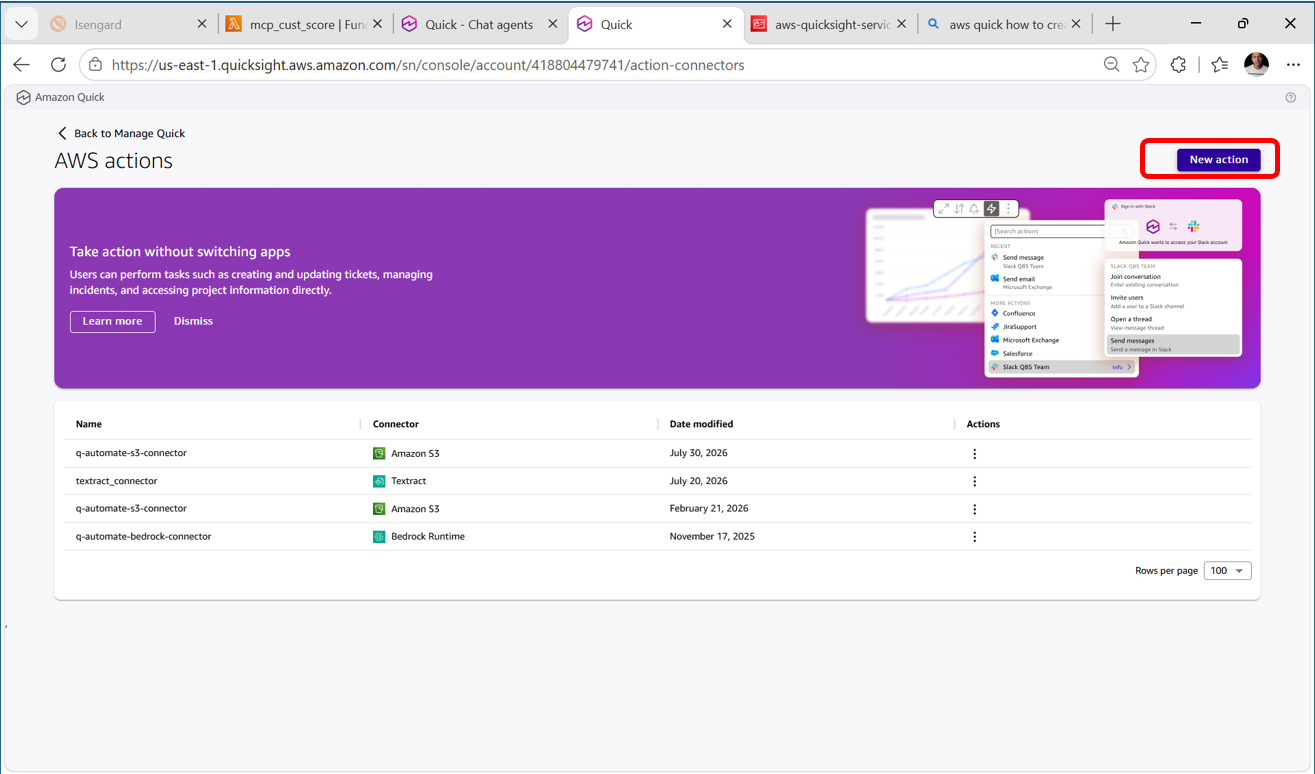
Task: Open actions menu for the February 21 S3 connector
Action: (975, 510)
